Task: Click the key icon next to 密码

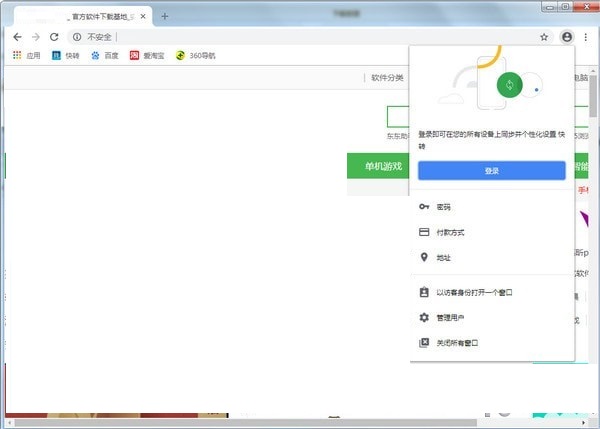Action: click(424, 207)
